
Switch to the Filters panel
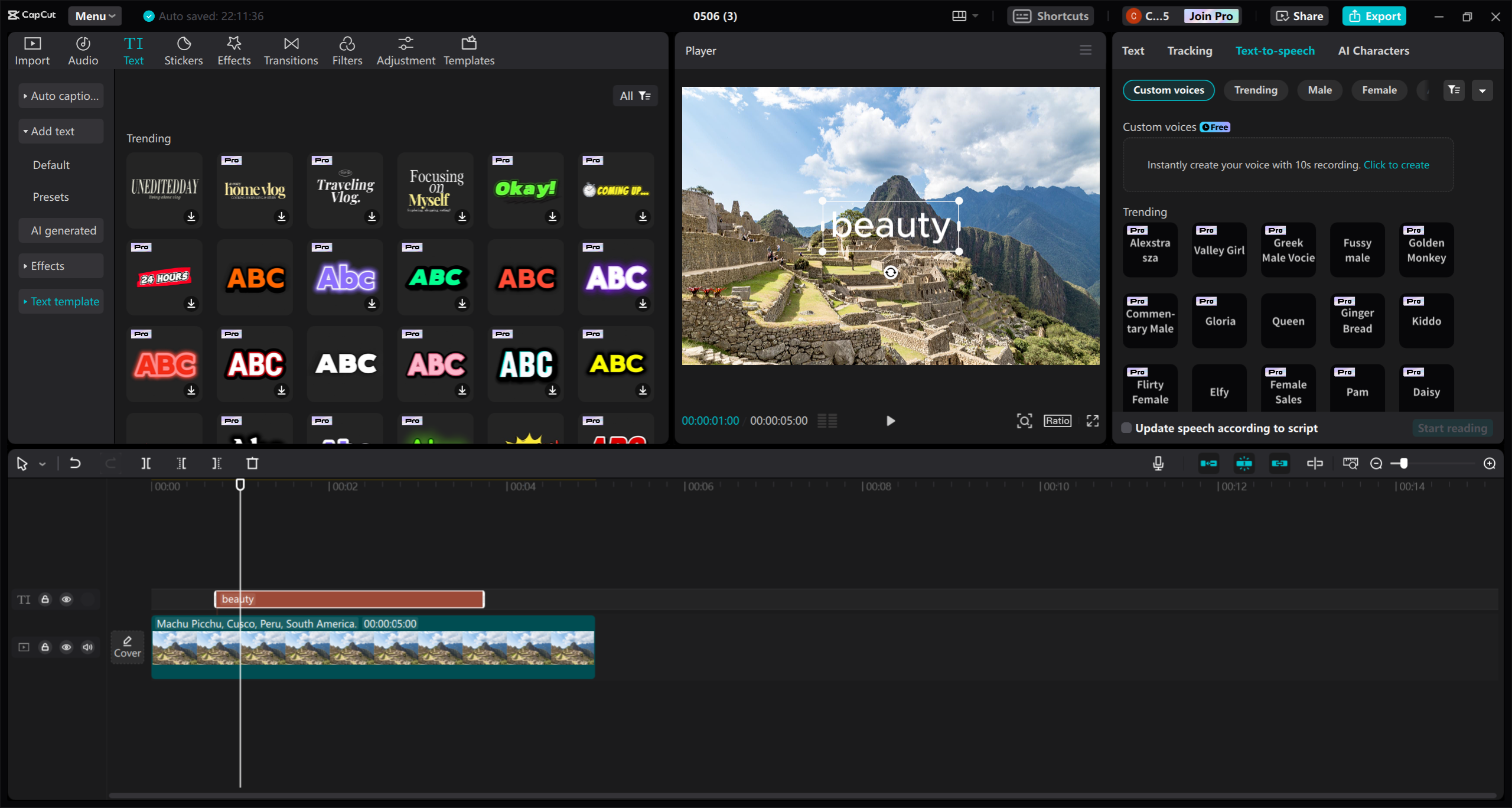pyautogui.click(x=347, y=50)
